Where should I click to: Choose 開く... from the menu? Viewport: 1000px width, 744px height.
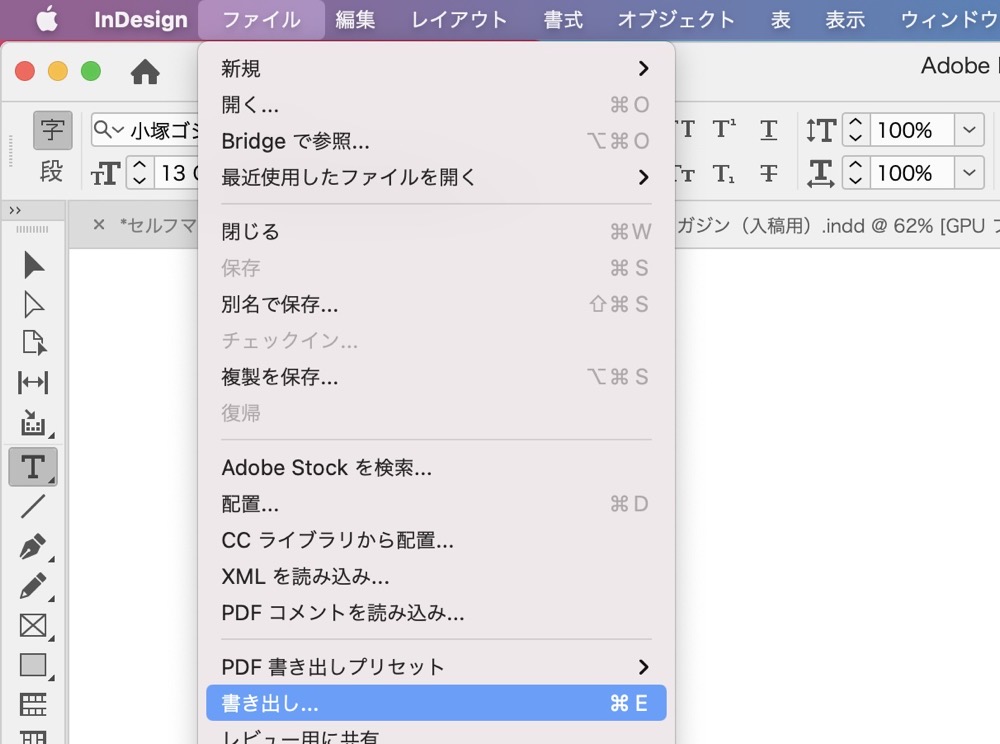436,105
